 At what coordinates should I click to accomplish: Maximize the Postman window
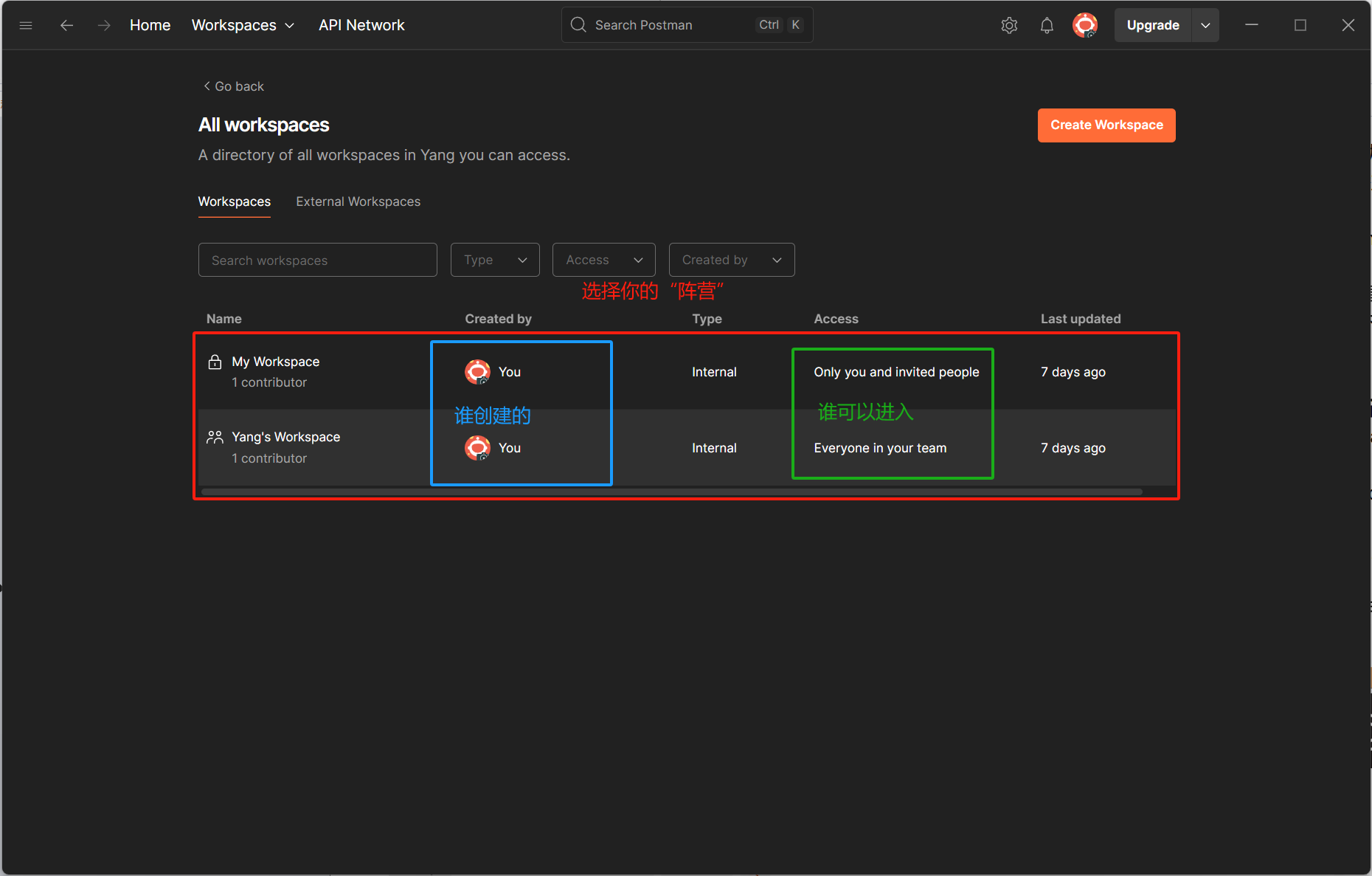1300,25
